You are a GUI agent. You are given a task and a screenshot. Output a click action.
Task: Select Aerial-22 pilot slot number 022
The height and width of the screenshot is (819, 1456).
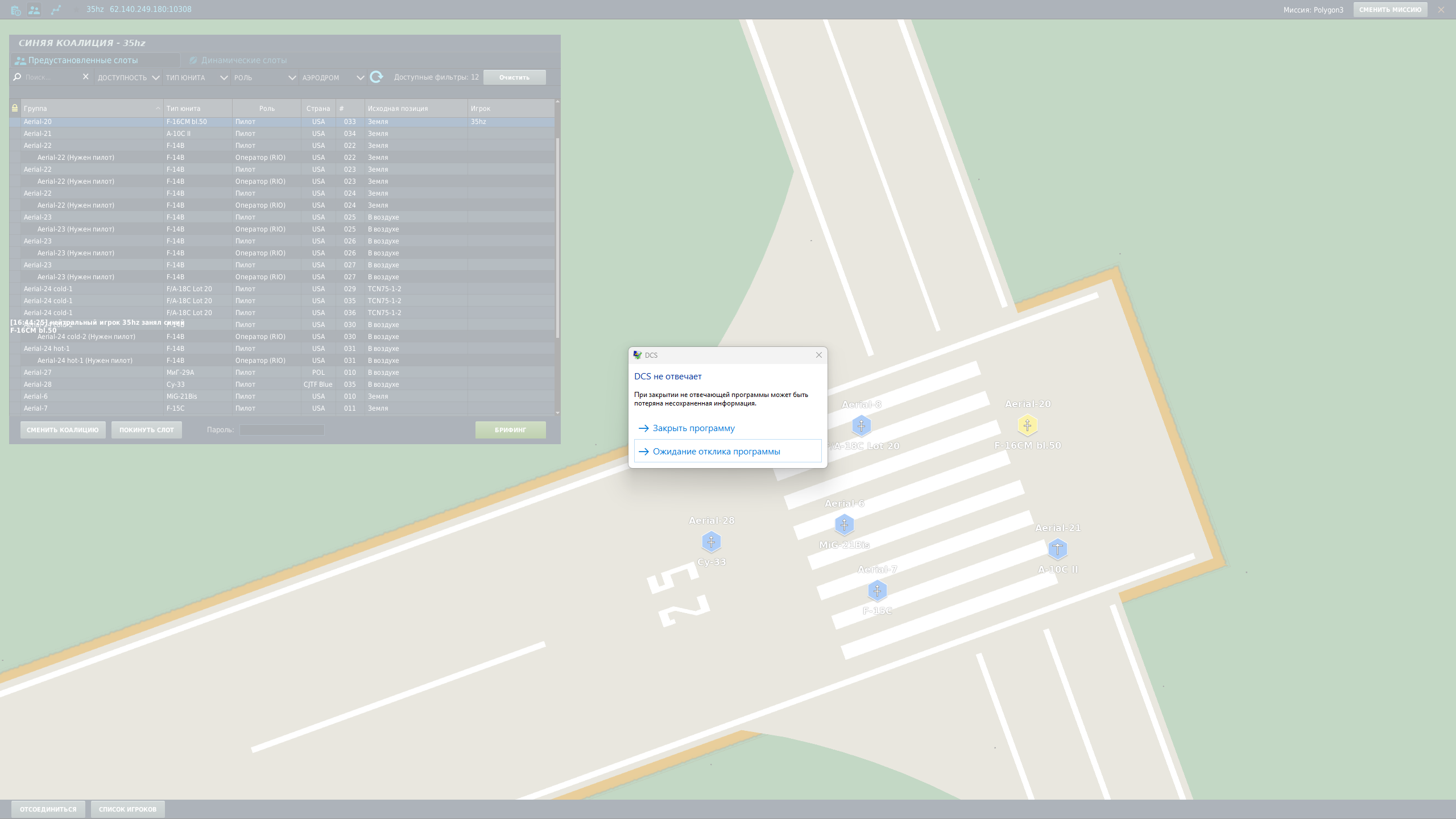pos(282,146)
